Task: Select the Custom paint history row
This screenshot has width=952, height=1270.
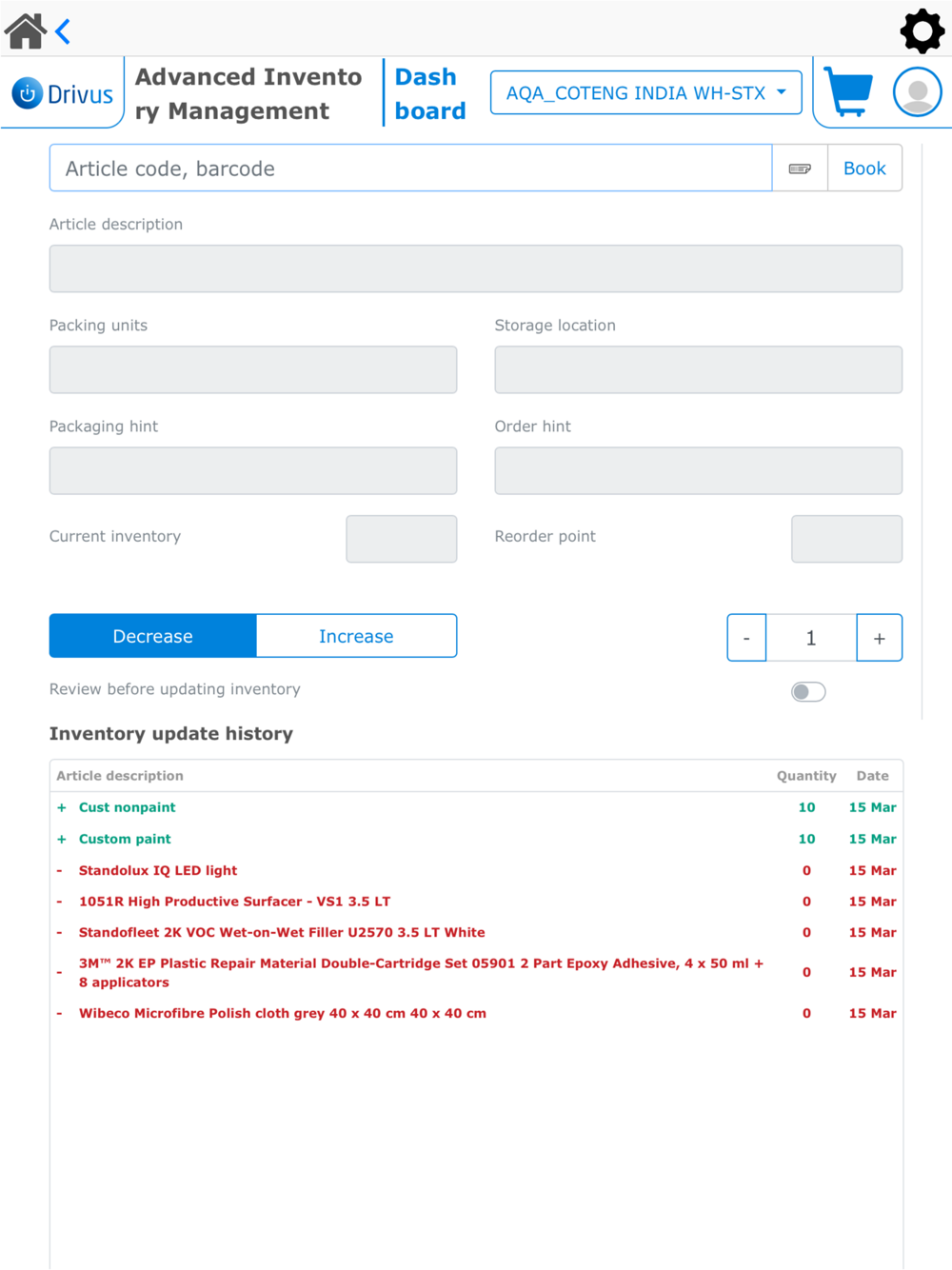Action: (x=476, y=839)
